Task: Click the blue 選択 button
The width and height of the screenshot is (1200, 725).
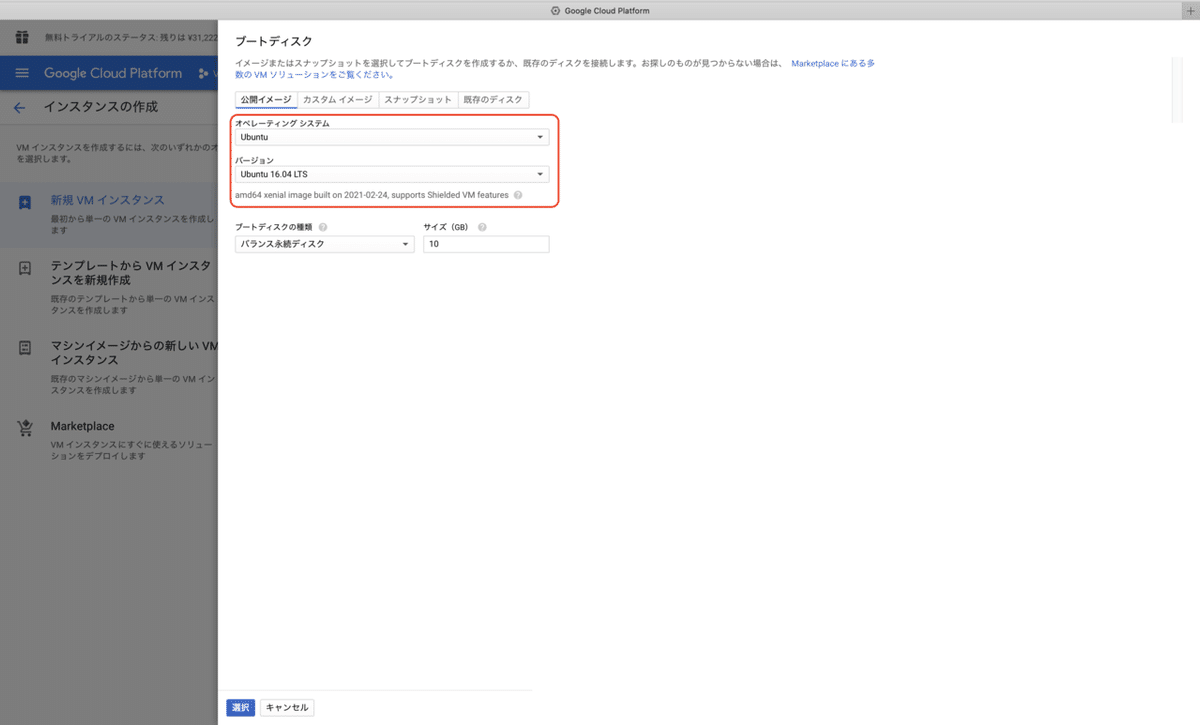Action: coord(241,707)
